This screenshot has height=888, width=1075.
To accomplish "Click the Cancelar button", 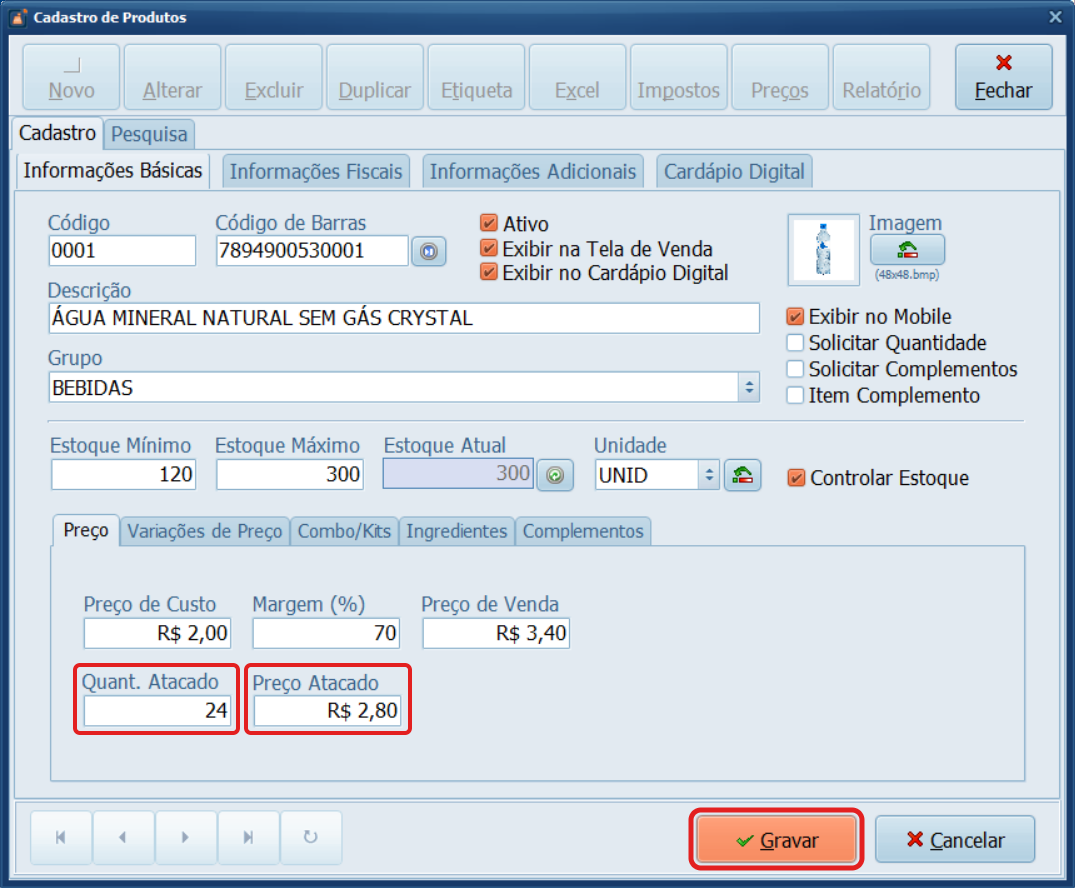I will point(954,840).
